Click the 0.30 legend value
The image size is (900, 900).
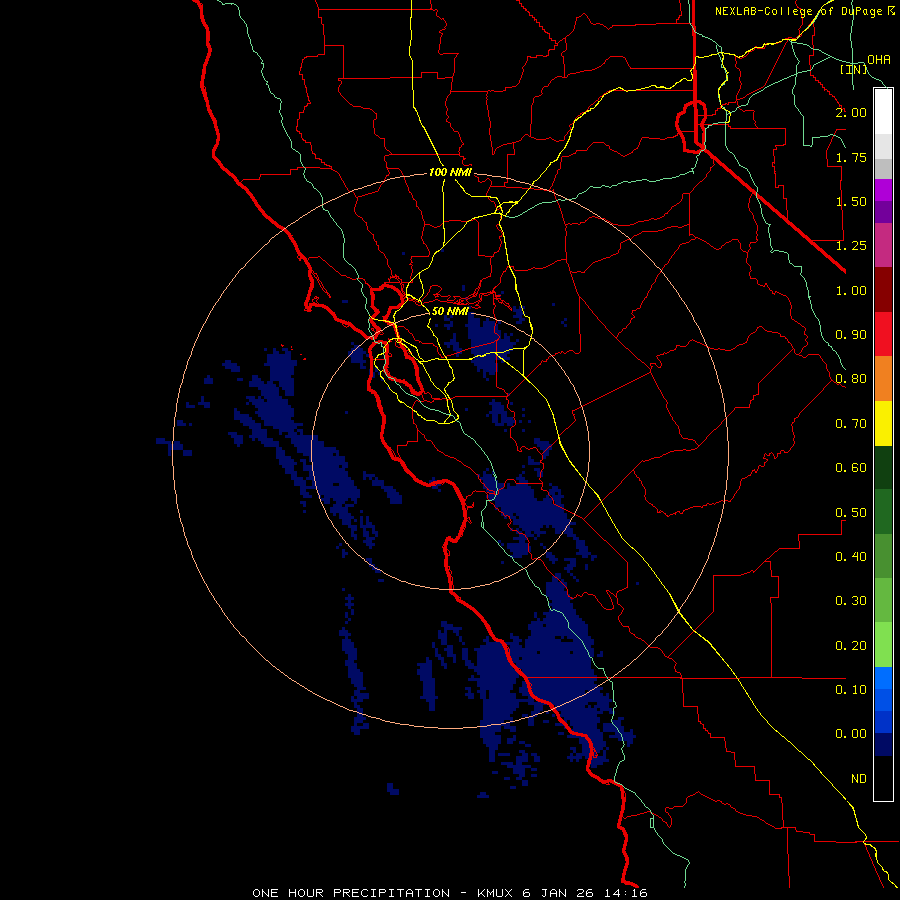tap(851, 601)
